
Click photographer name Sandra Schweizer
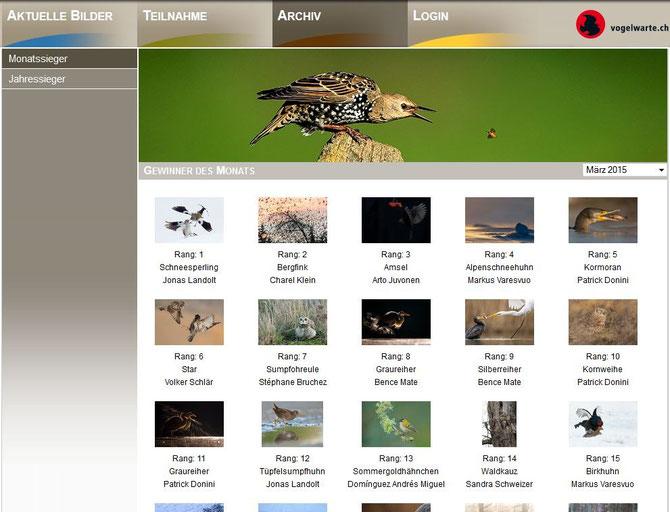500,484
